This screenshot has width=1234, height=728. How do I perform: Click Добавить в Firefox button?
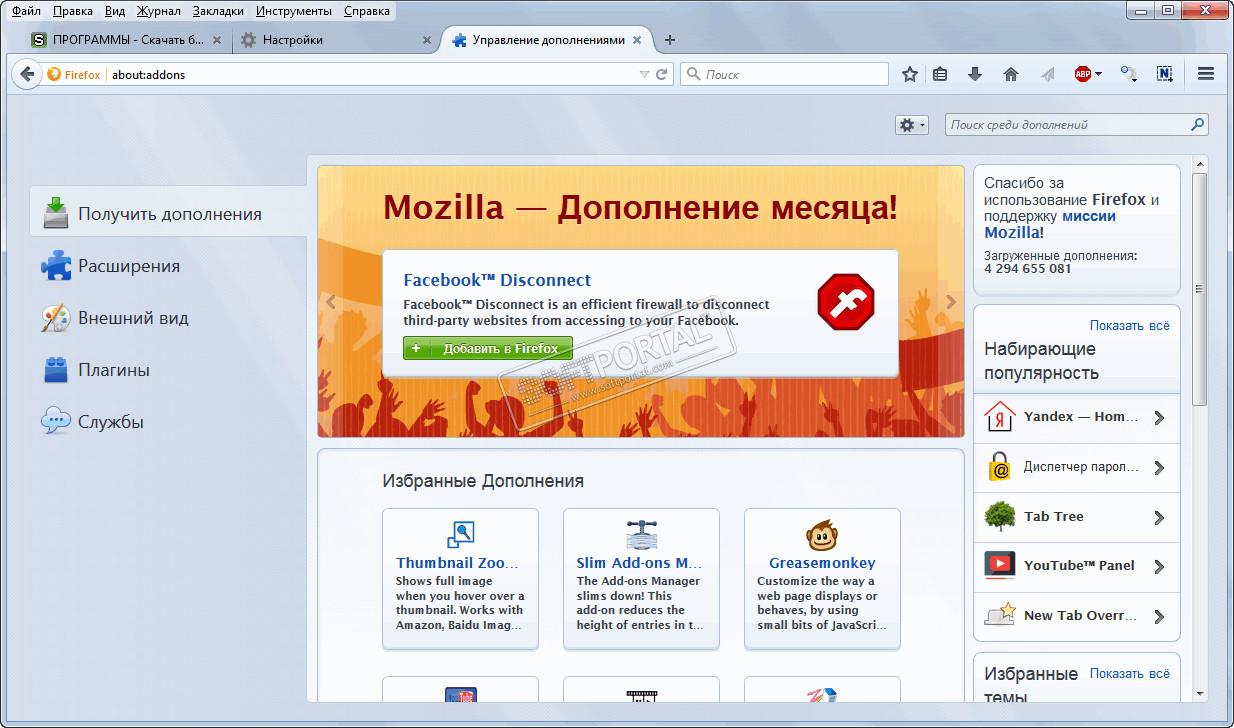pos(488,348)
